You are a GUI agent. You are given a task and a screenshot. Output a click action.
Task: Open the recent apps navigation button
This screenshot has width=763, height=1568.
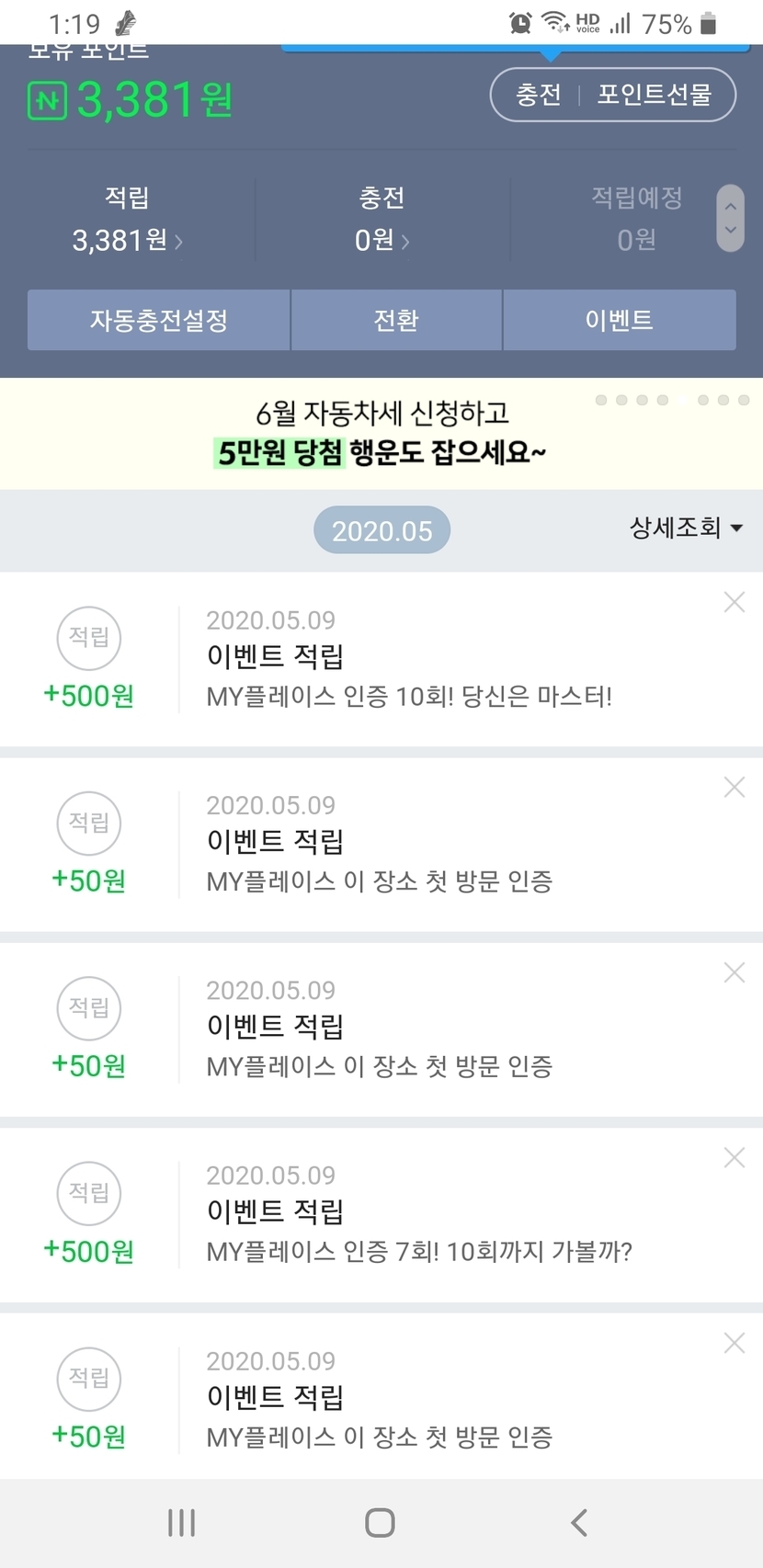(181, 1523)
